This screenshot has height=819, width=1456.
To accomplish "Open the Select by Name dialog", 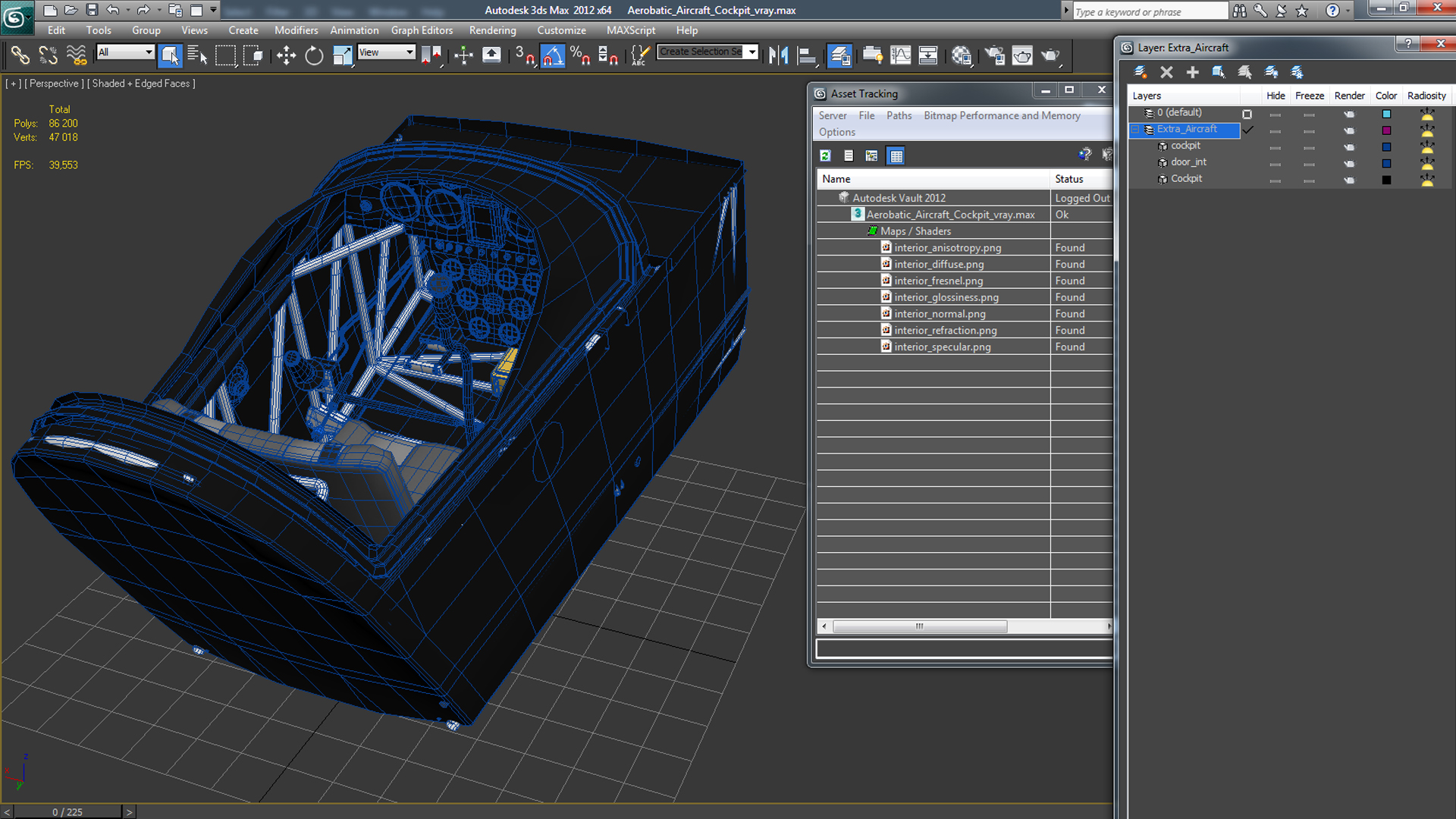I will [x=197, y=55].
